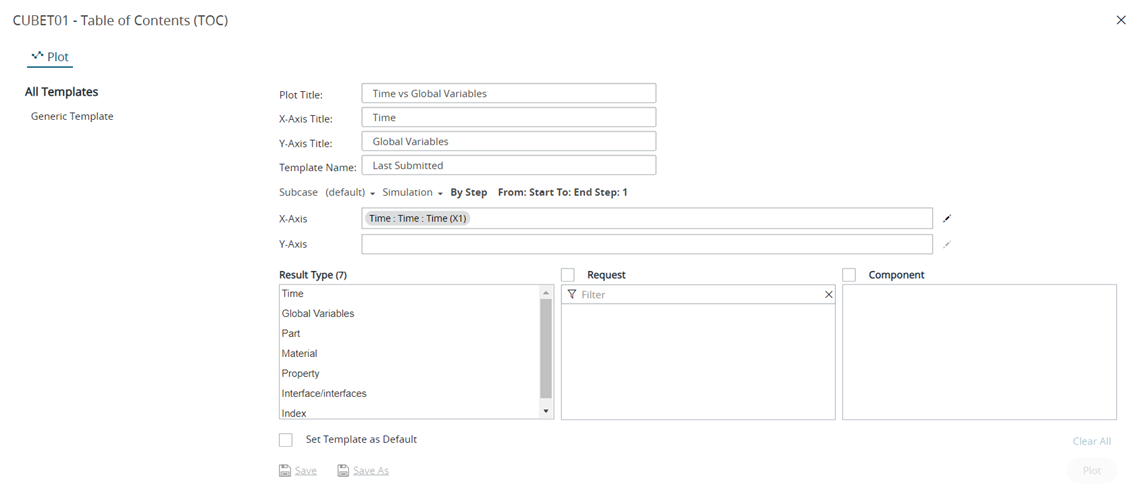Select Global Variables result type
This screenshot has height=504, width=1137.
point(318,314)
